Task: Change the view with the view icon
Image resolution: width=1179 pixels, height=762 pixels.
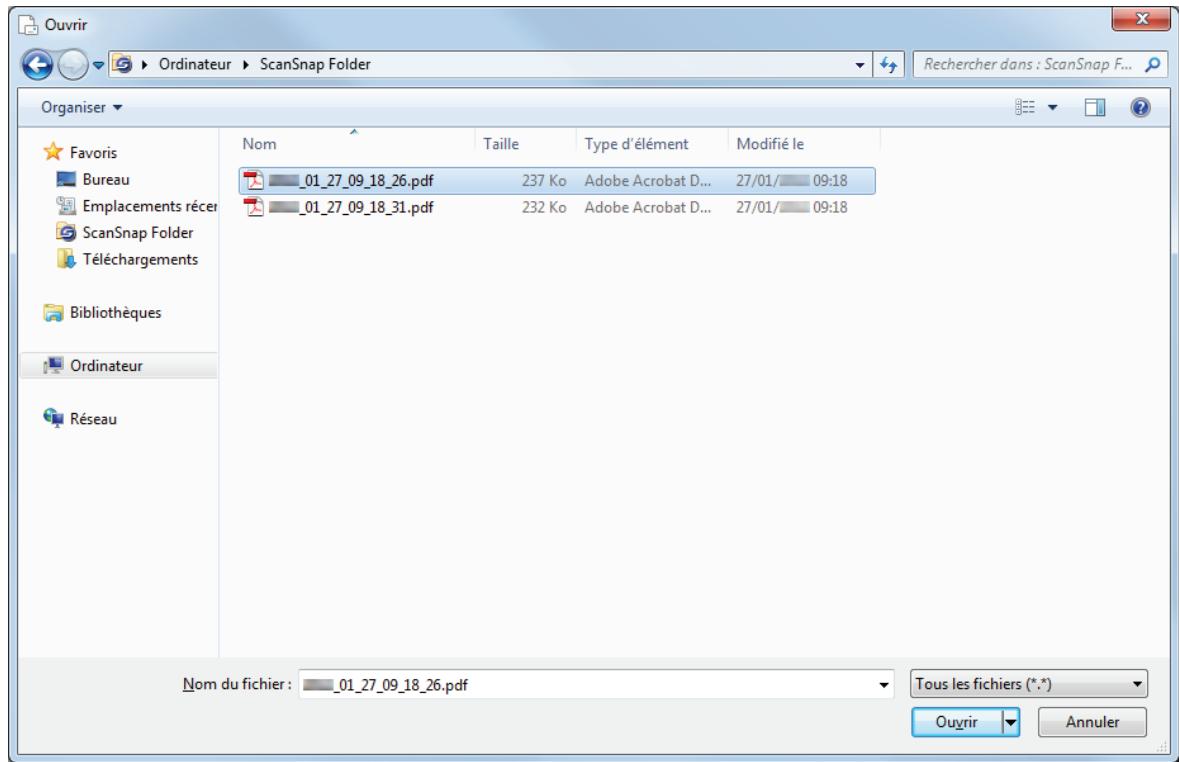Action: [x=1025, y=108]
